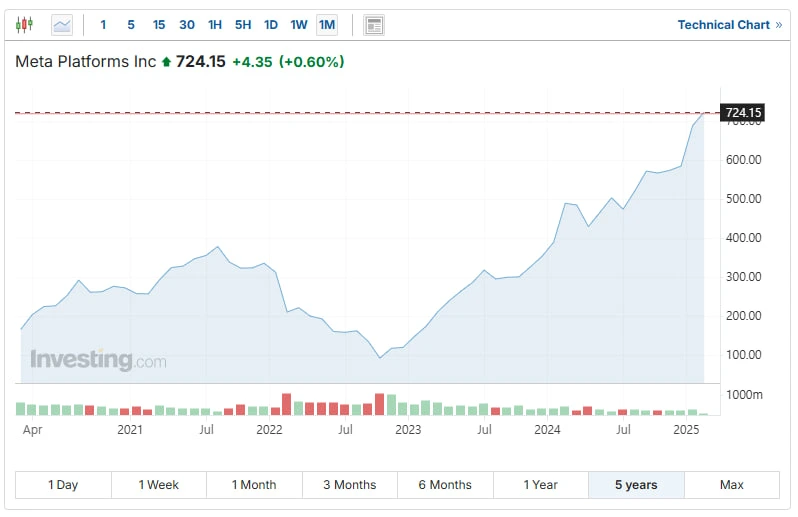
Task: Switch to candlestick chart type icon
Action: [x=24, y=24]
